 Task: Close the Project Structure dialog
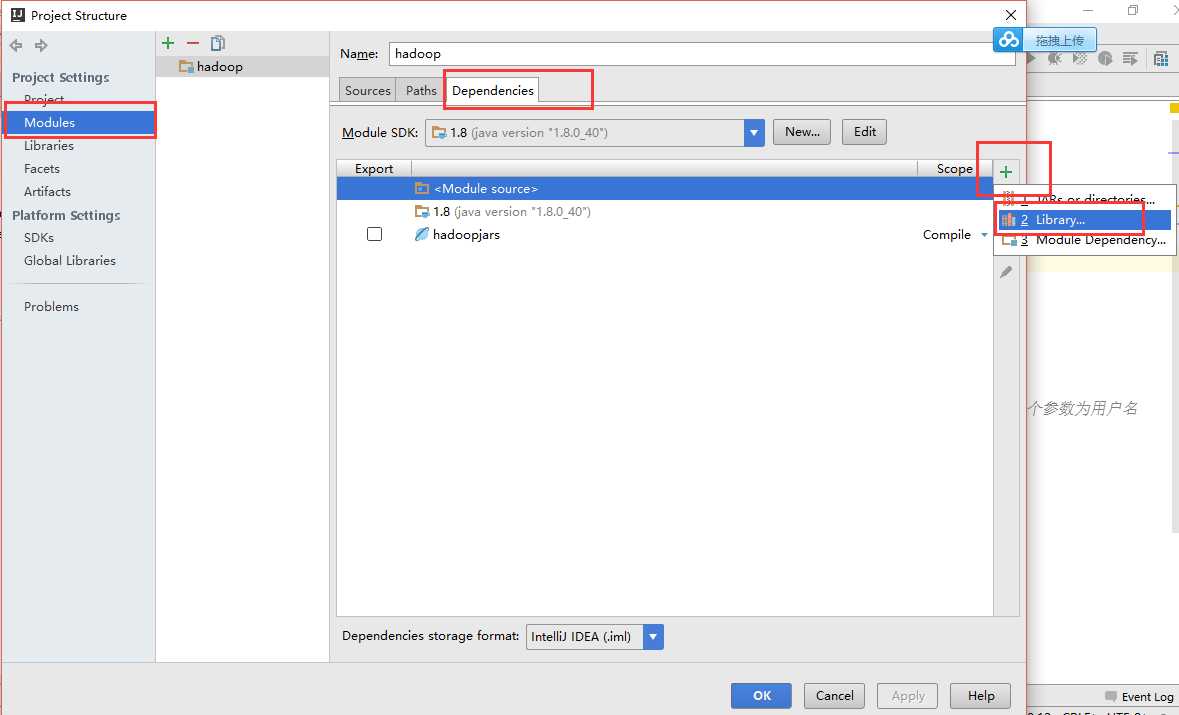[1011, 15]
